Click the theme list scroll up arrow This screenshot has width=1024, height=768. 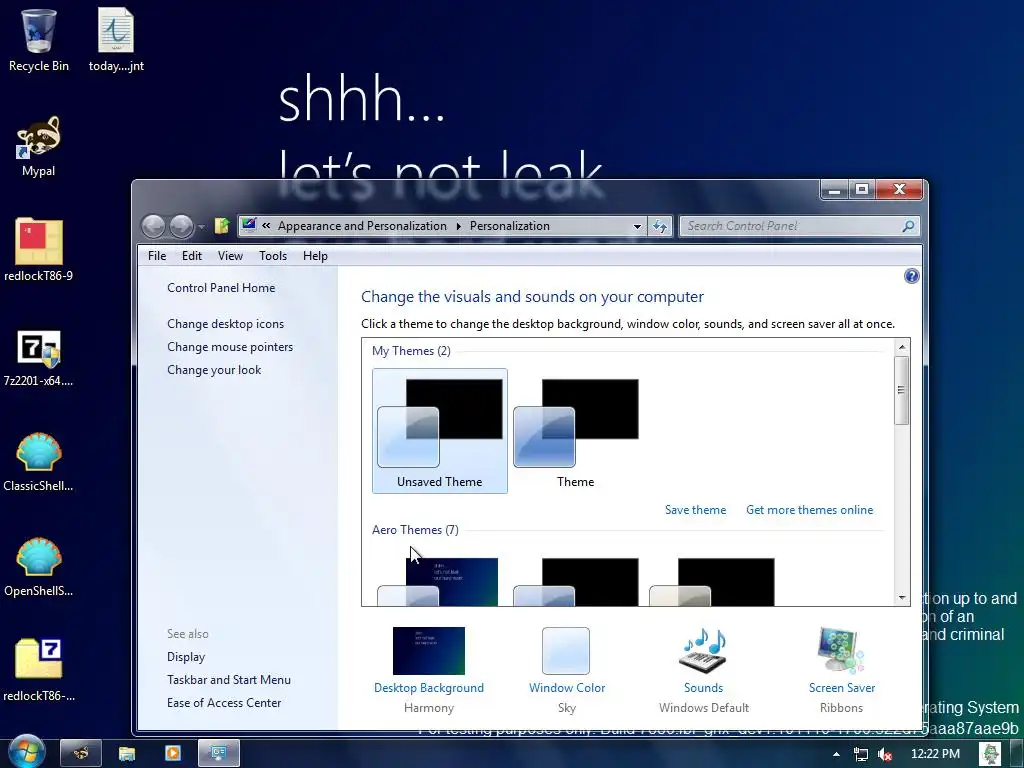point(902,347)
